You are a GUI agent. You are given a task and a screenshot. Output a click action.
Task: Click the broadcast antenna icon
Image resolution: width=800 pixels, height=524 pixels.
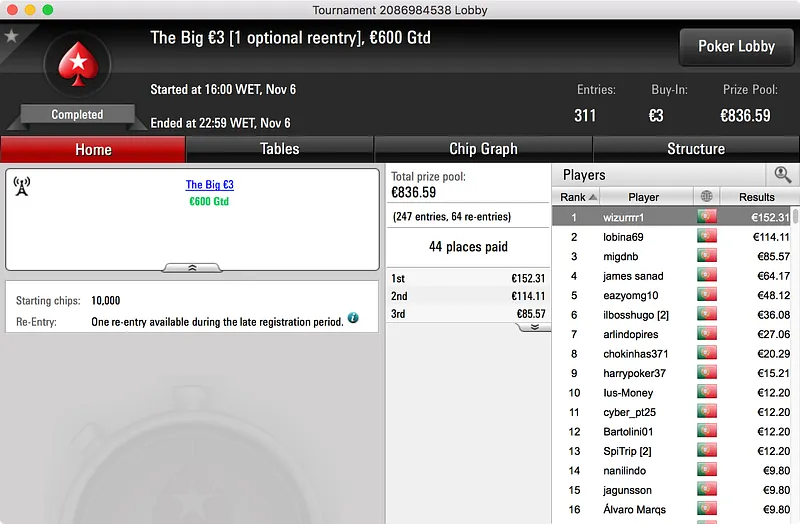coord(22,186)
